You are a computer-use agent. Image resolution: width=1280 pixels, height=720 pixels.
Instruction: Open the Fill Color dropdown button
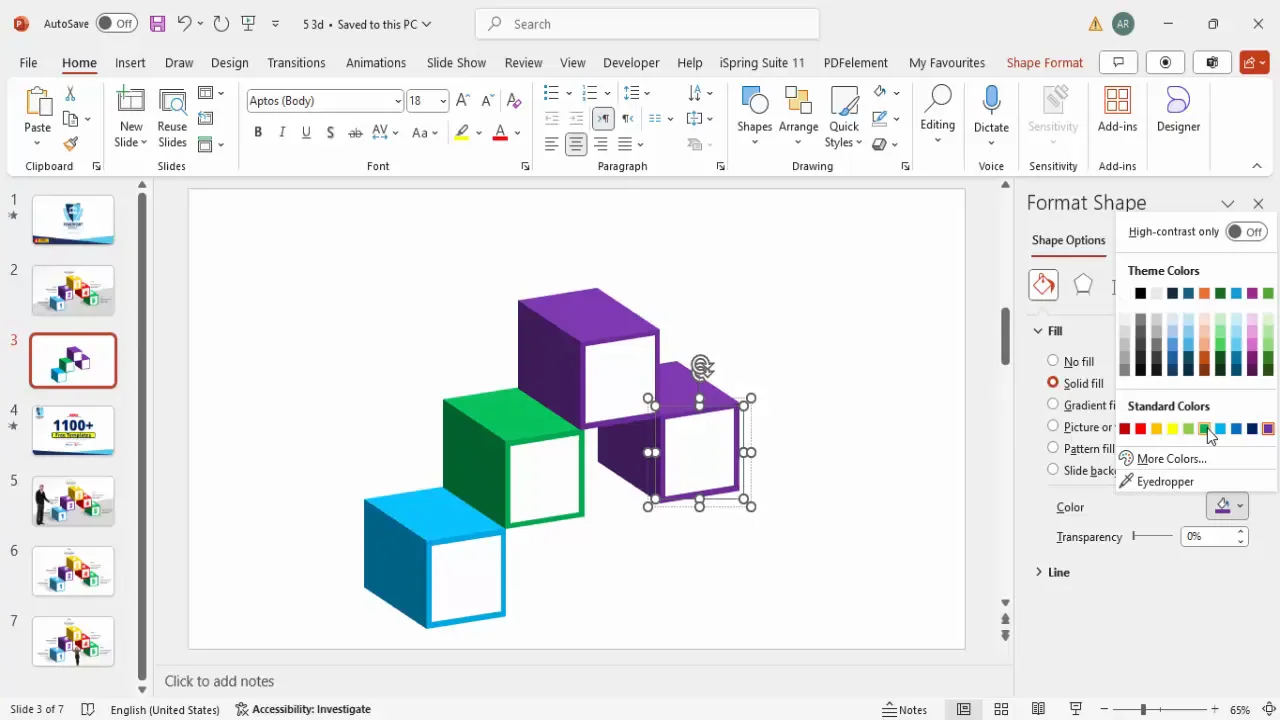(1227, 506)
